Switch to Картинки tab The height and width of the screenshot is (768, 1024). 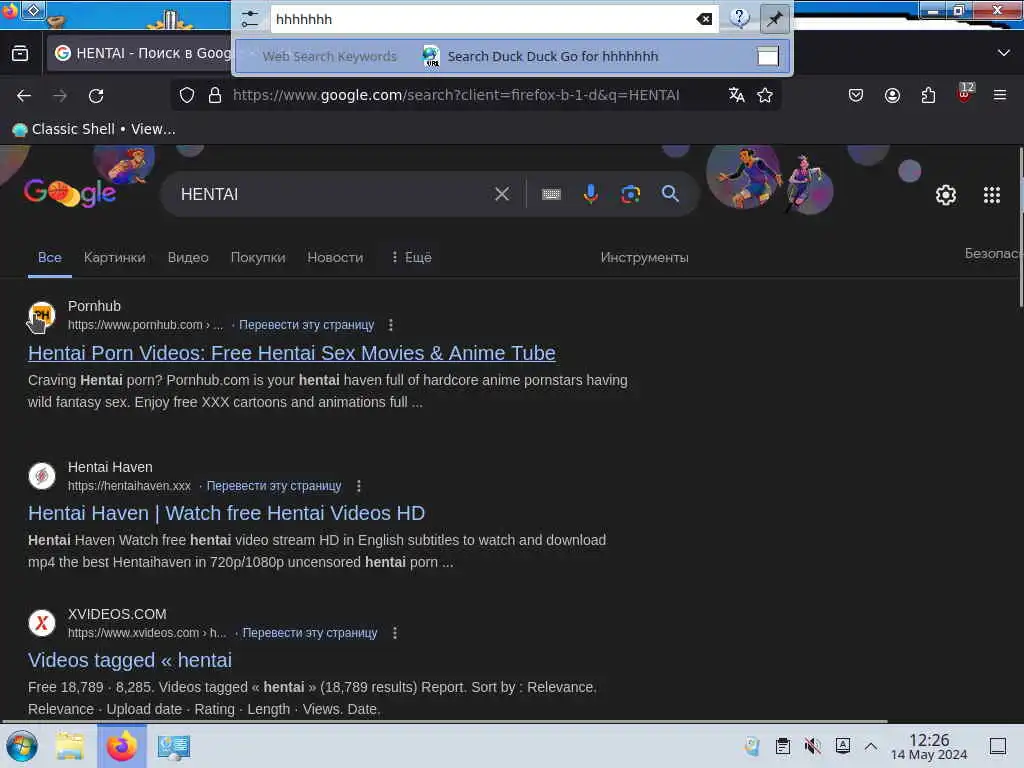tap(114, 257)
